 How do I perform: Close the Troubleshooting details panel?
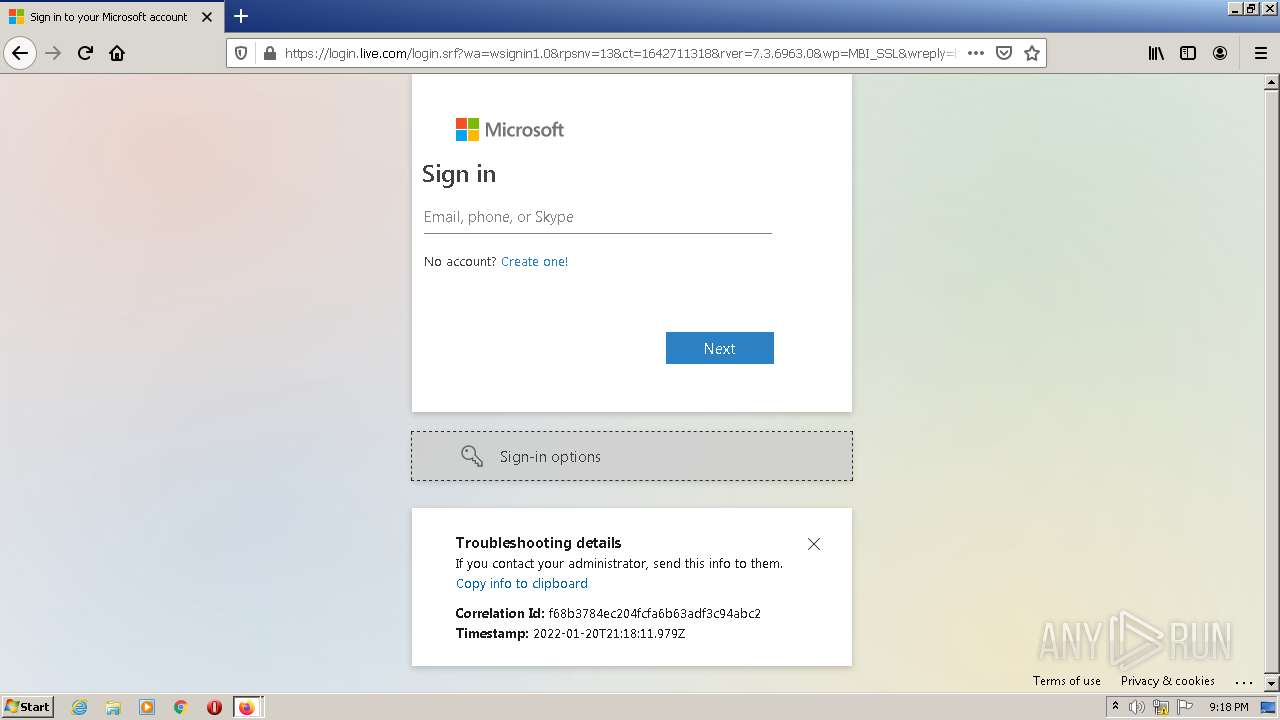click(814, 544)
